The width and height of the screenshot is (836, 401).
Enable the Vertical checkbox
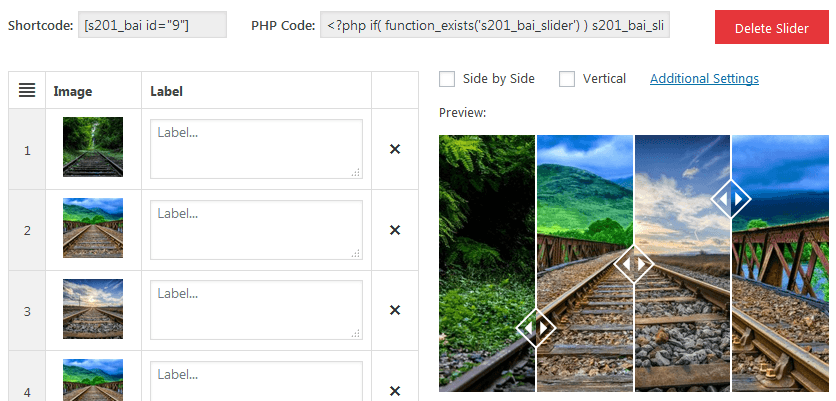(x=567, y=79)
